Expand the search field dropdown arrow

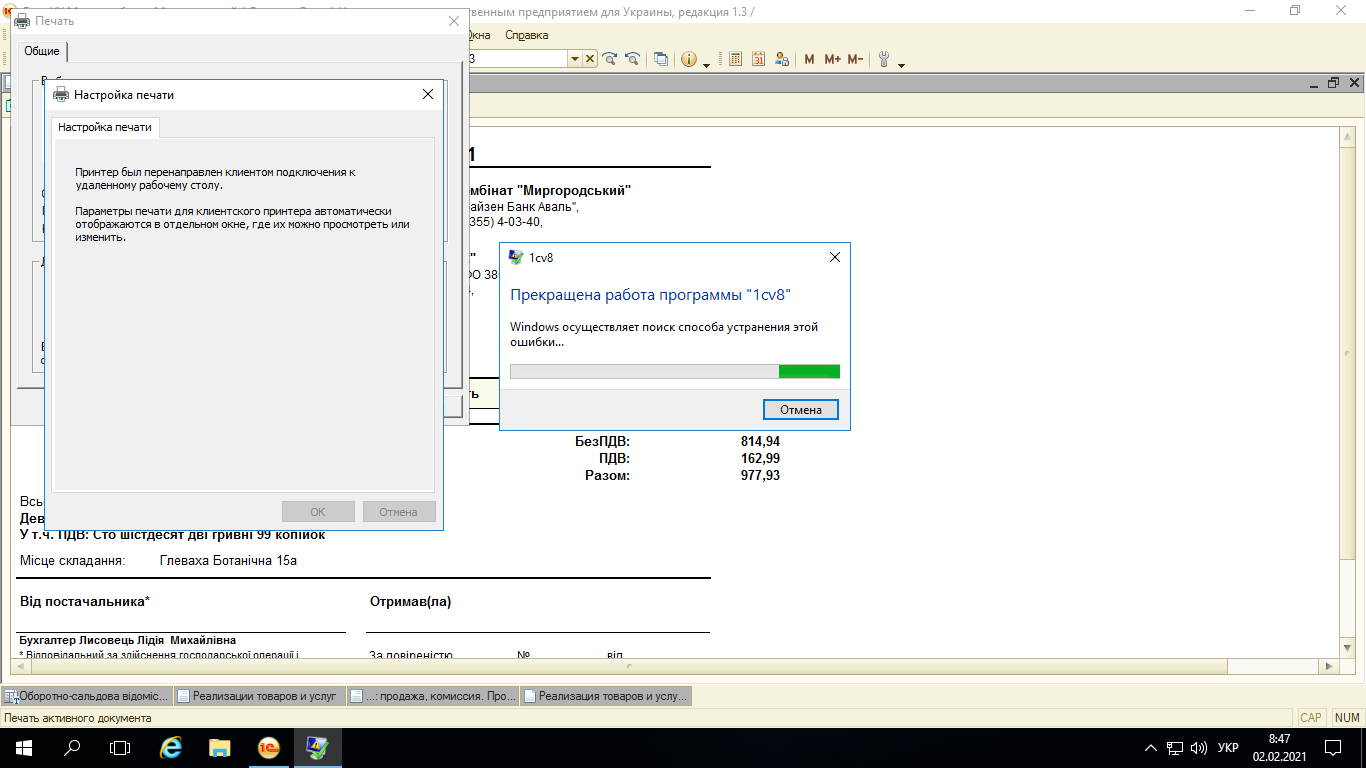coord(575,59)
